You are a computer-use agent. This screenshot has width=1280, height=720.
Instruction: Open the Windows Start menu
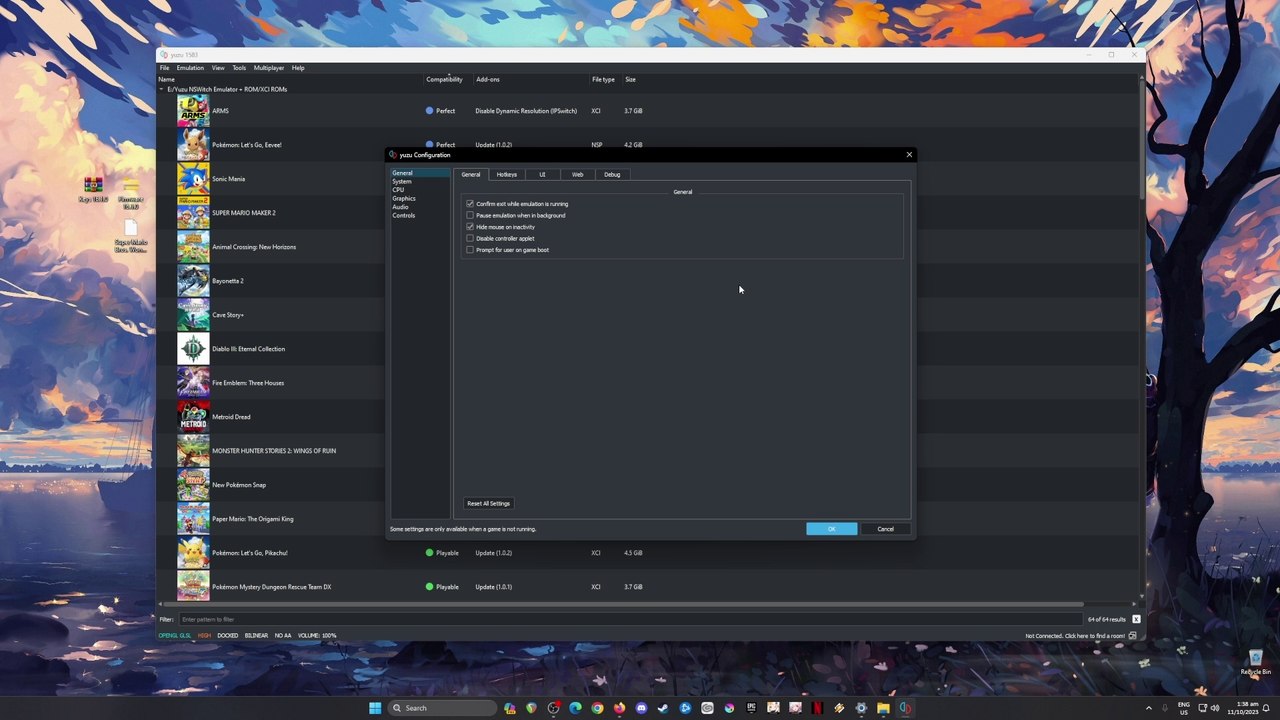click(375, 708)
